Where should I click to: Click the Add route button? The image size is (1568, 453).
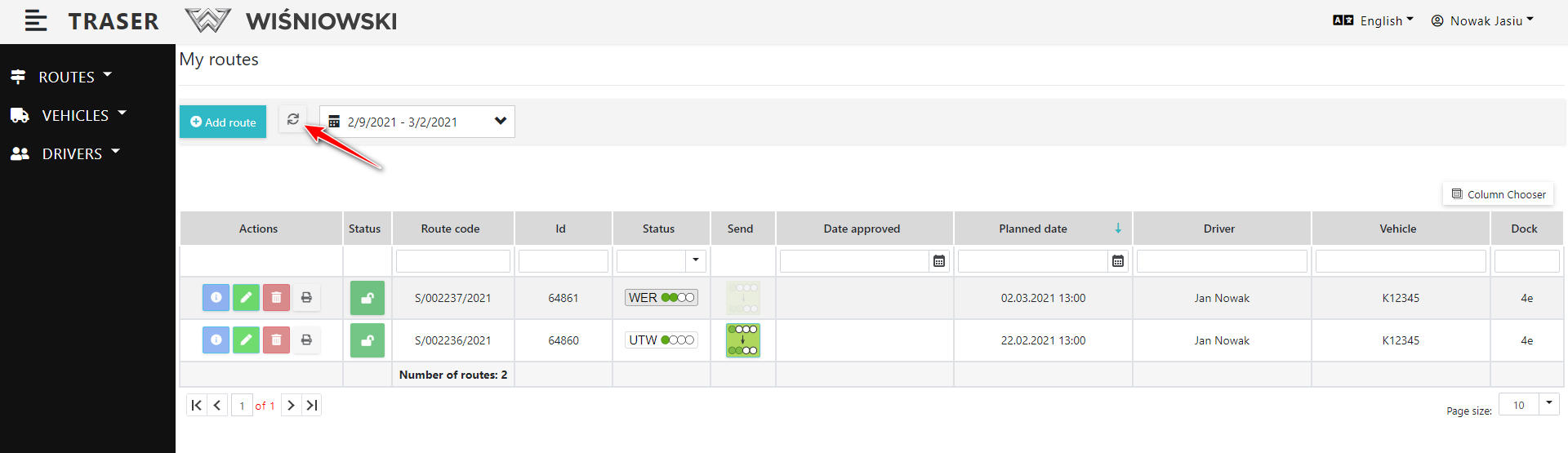click(223, 122)
